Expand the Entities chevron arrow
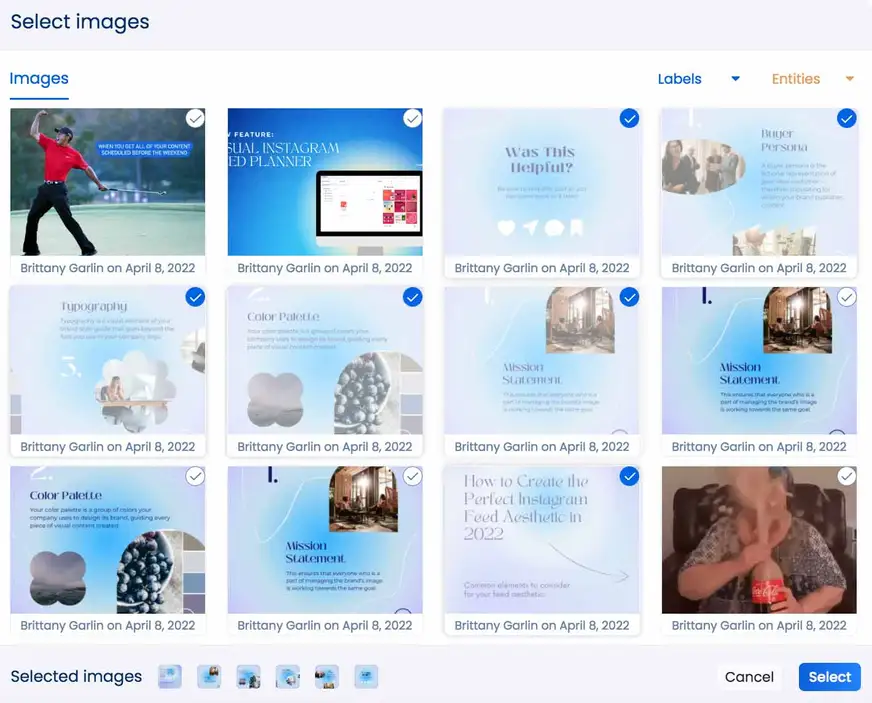 (849, 78)
